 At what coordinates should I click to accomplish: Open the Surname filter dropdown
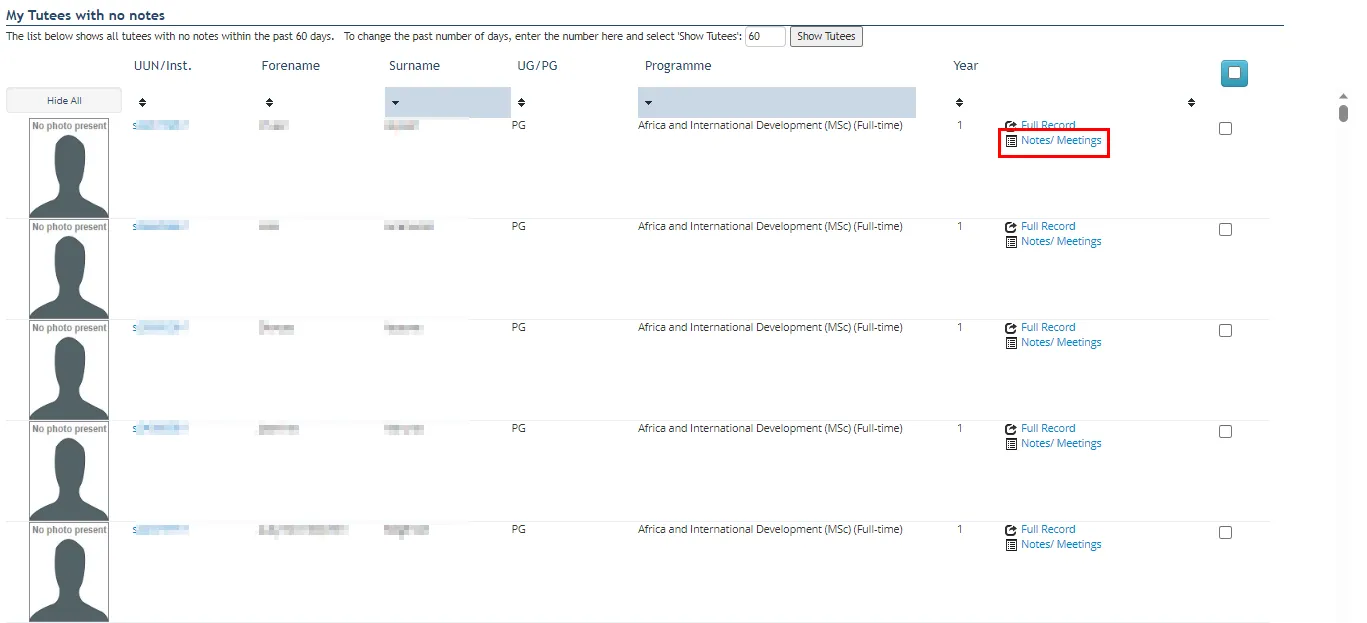pos(396,102)
